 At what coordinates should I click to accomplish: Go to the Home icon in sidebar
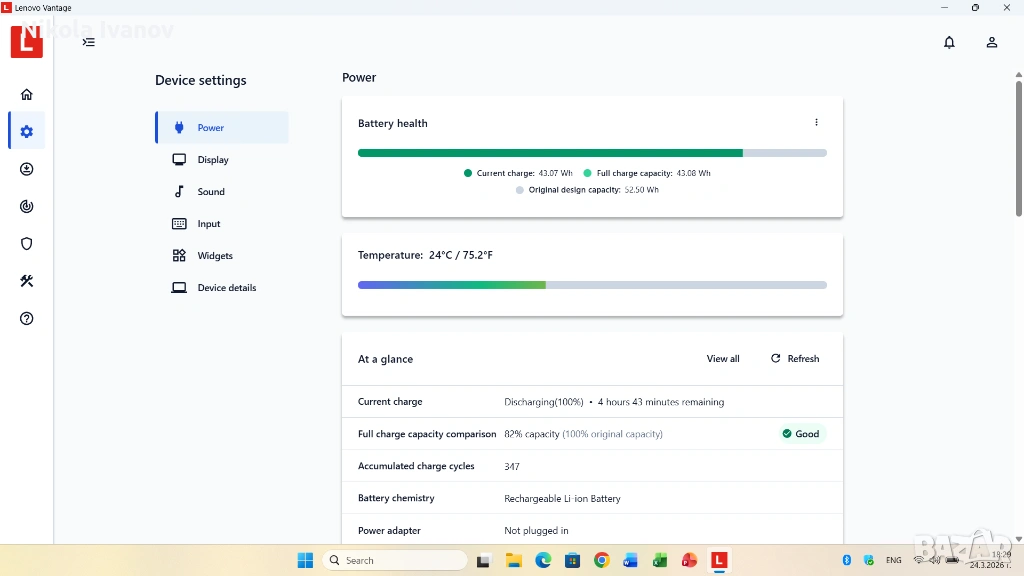[x=27, y=95]
